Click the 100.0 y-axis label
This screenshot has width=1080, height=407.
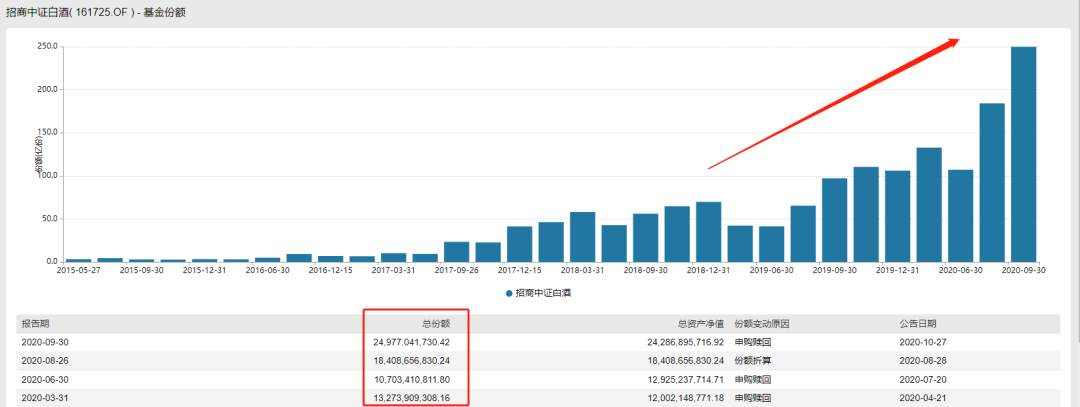tap(49, 176)
